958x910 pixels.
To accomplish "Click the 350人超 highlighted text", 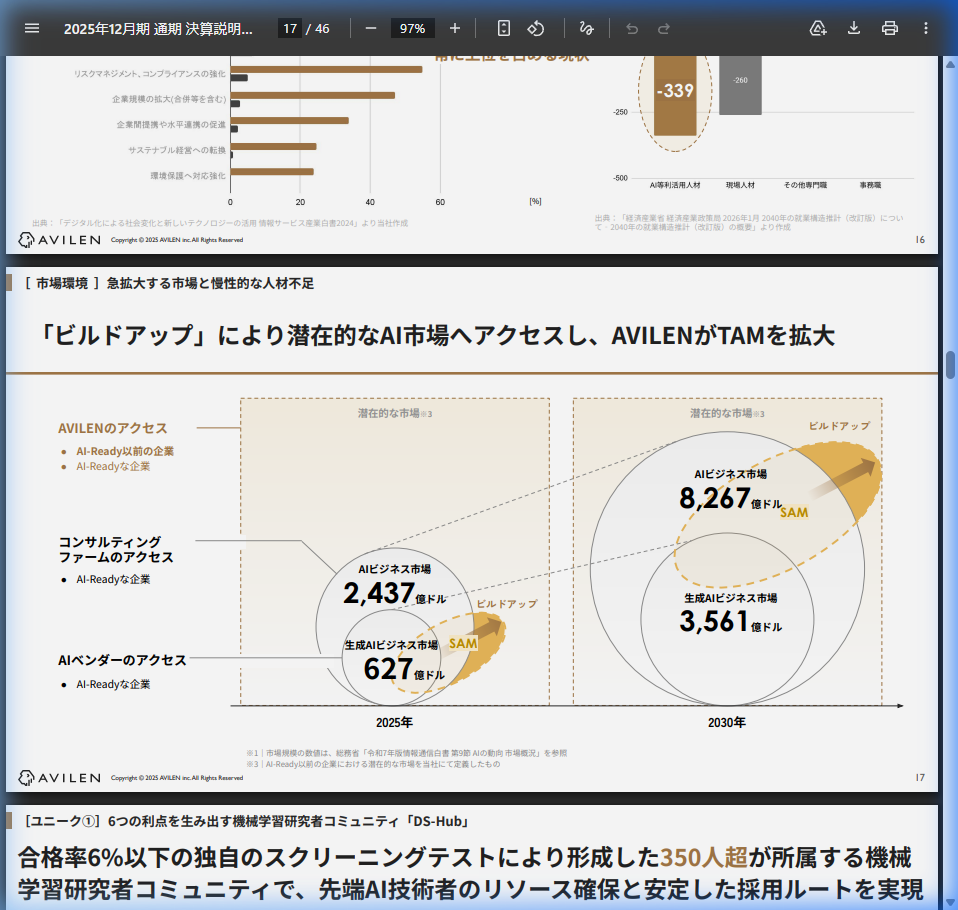I will point(704,857).
